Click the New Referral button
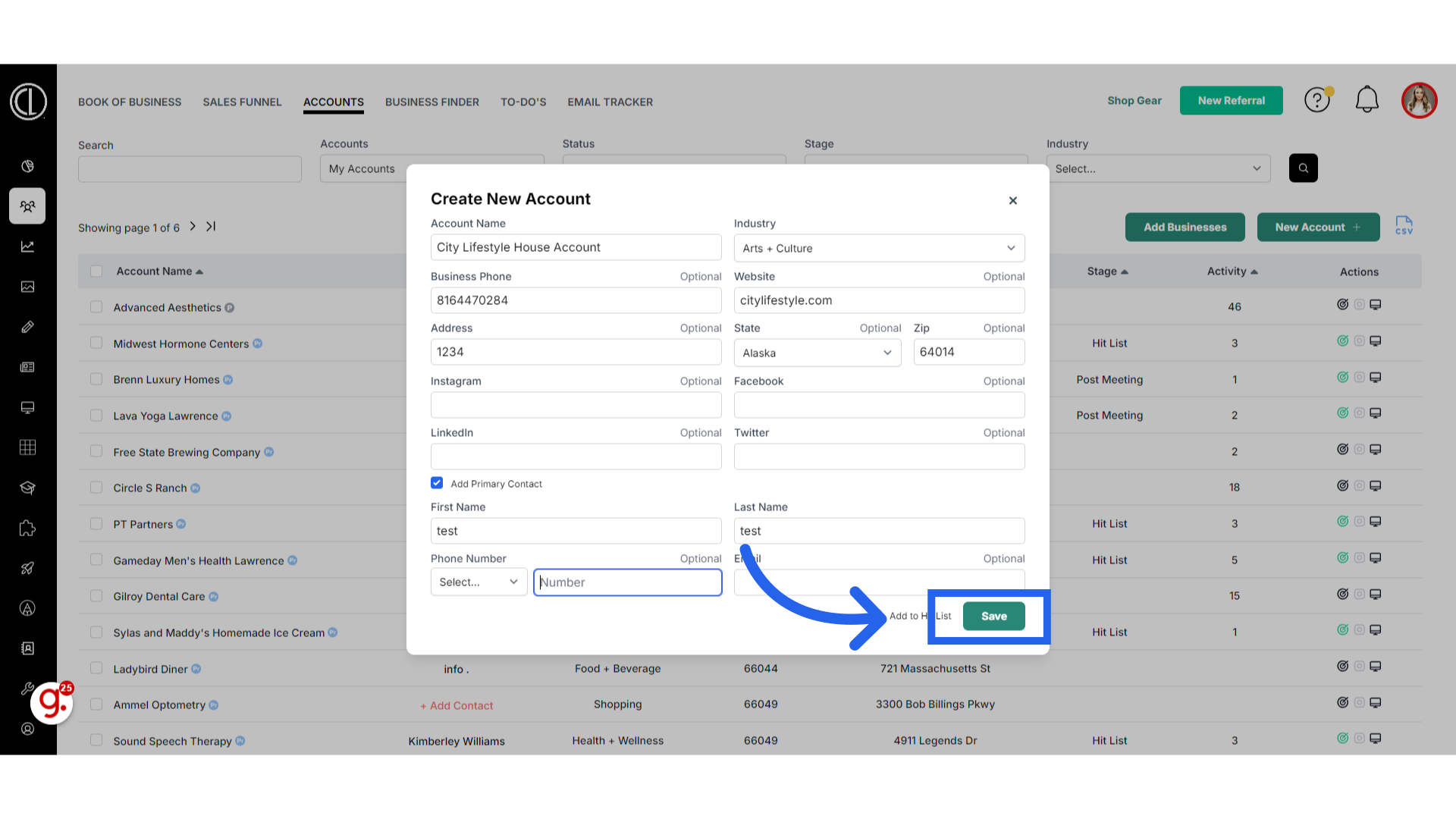Screen dimensions: 1456x819 point(1231,100)
